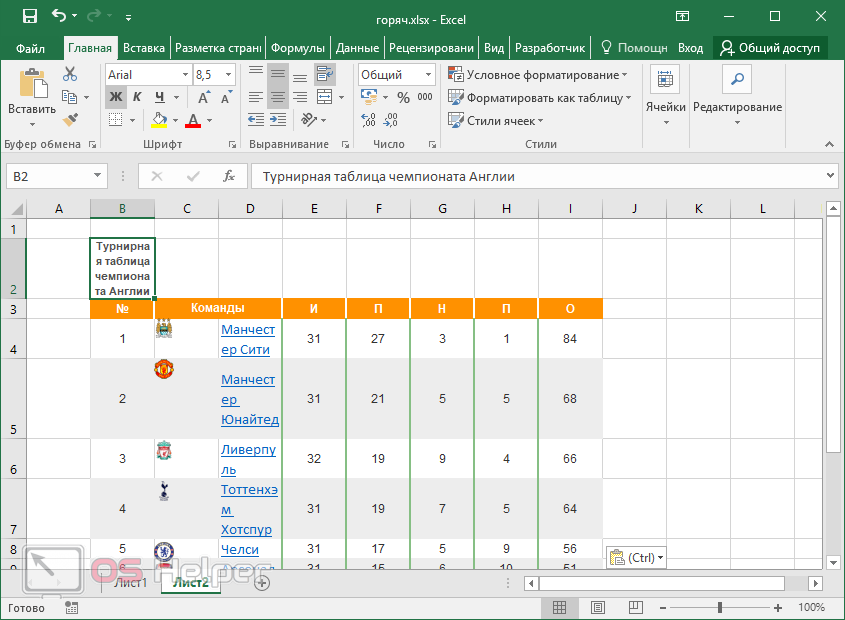Screen dimensions: 845x620
Task: Toggle italic formatting (К)
Action: coord(137,97)
